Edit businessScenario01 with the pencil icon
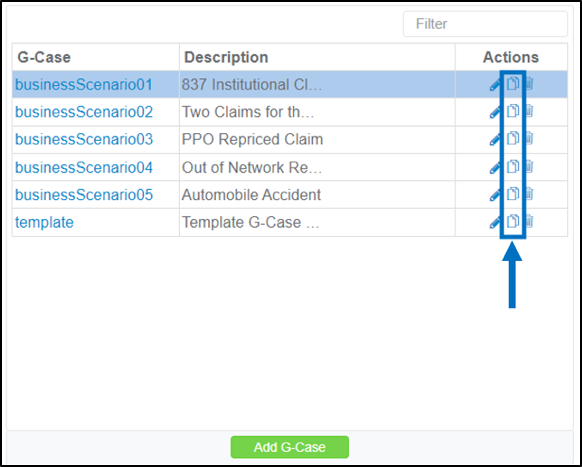 point(495,85)
